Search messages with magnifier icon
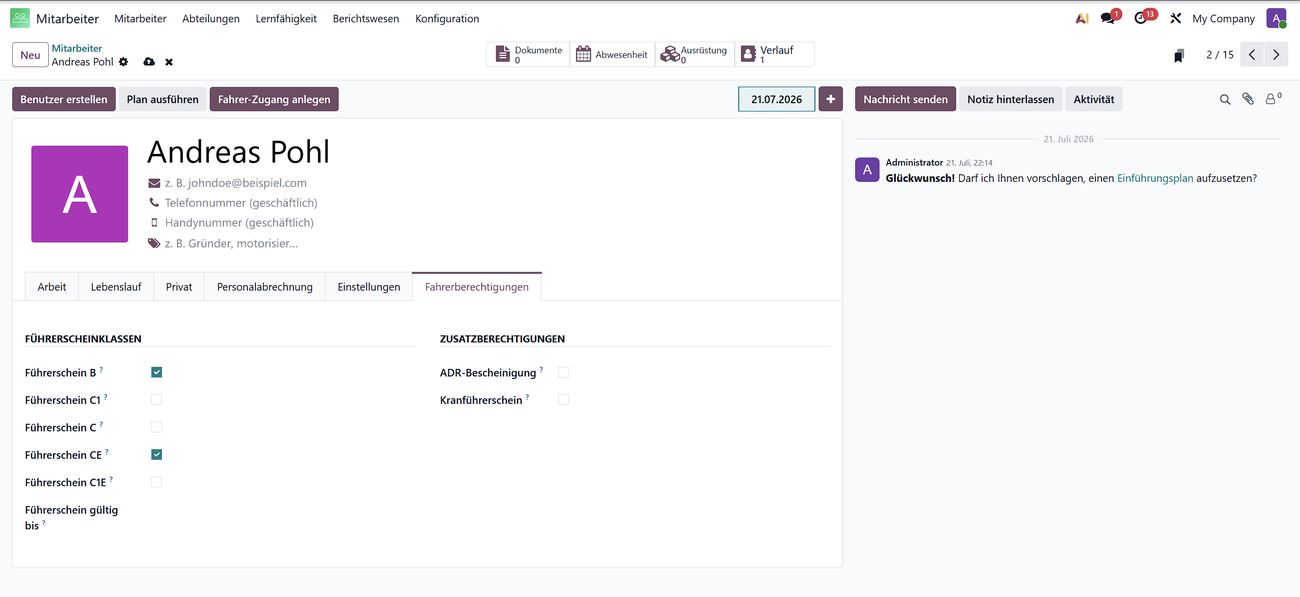 click(1225, 99)
